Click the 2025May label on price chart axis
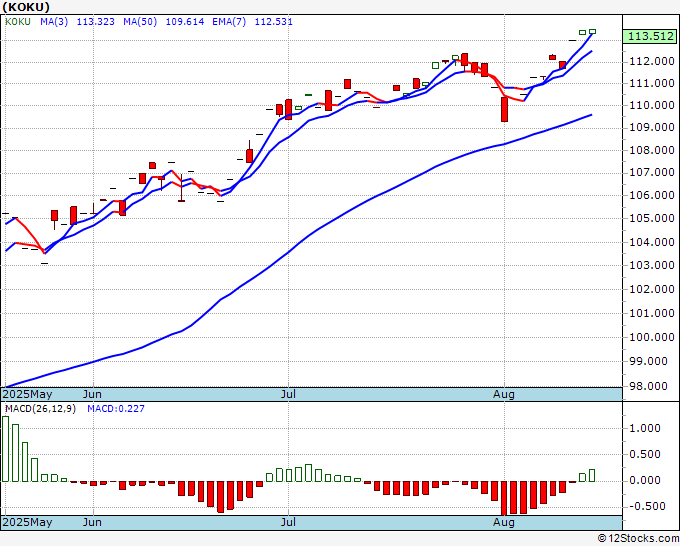The width and height of the screenshot is (680, 546). (x=27, y=394)
